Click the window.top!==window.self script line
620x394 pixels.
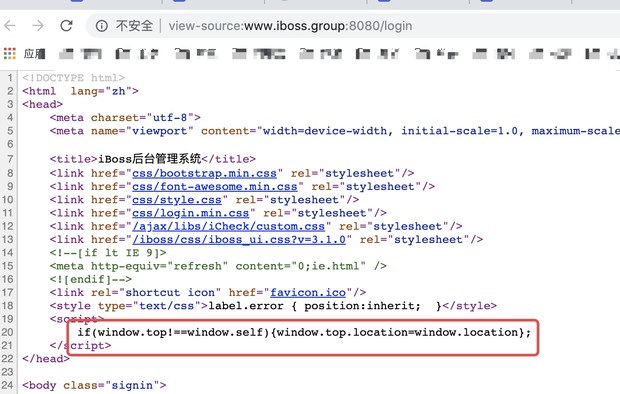point(304,332)
